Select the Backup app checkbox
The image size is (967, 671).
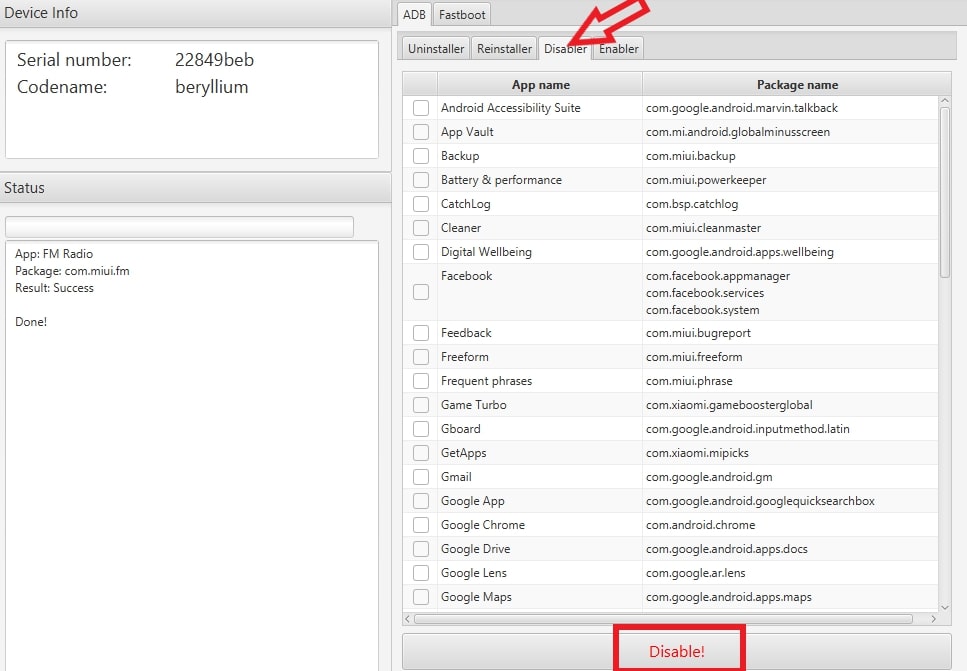pyautogui.click(x=421, y=156)
